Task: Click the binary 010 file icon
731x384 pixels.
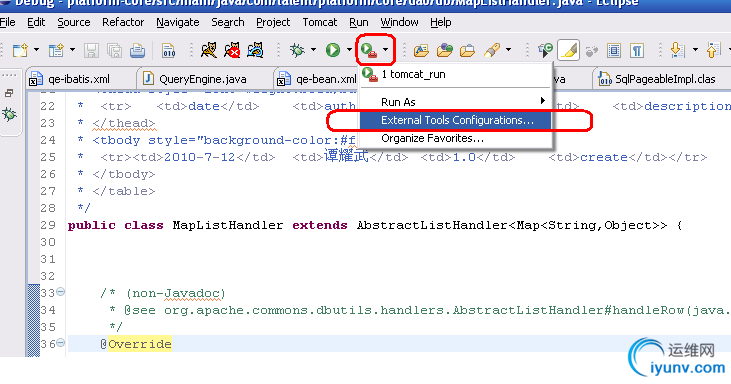Action: point(168,50)
